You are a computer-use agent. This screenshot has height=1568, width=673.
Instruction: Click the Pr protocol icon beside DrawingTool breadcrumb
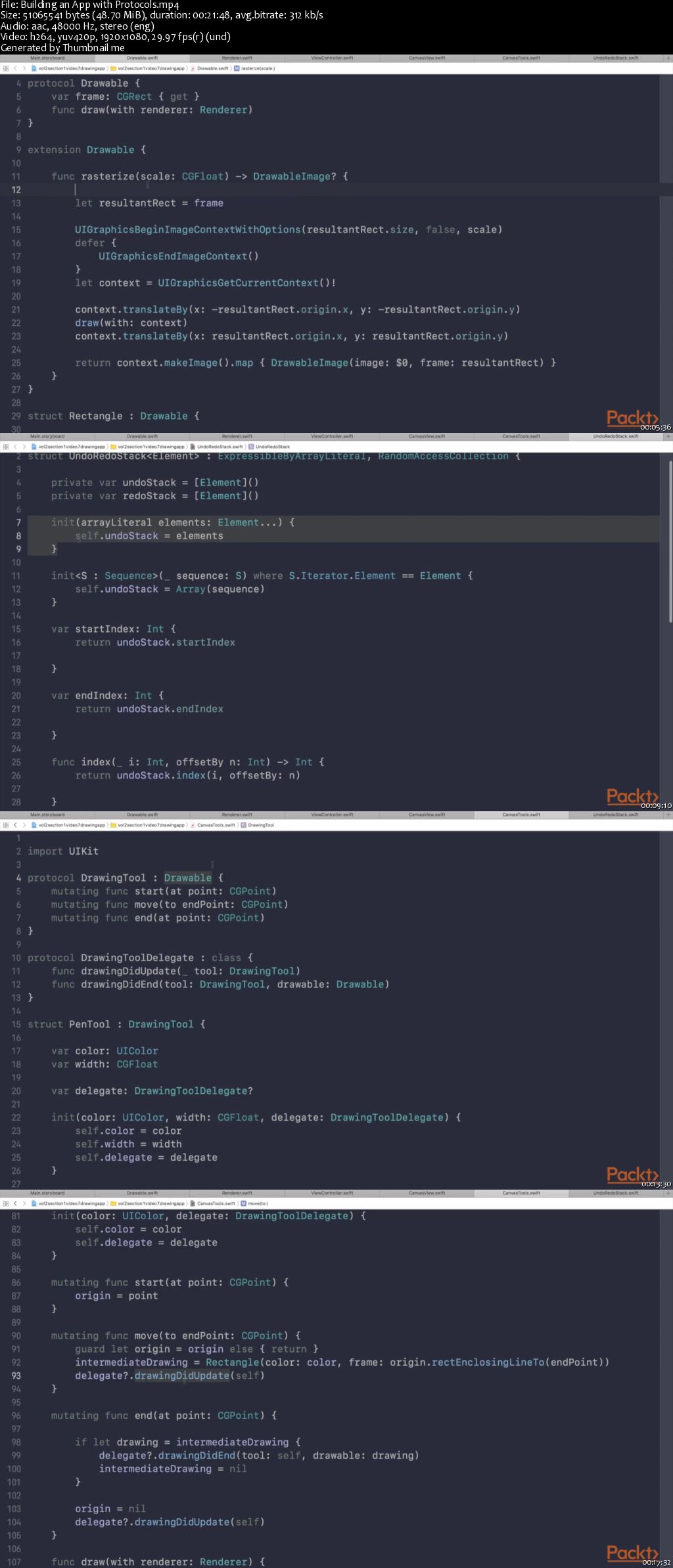(x=244, y=825)
